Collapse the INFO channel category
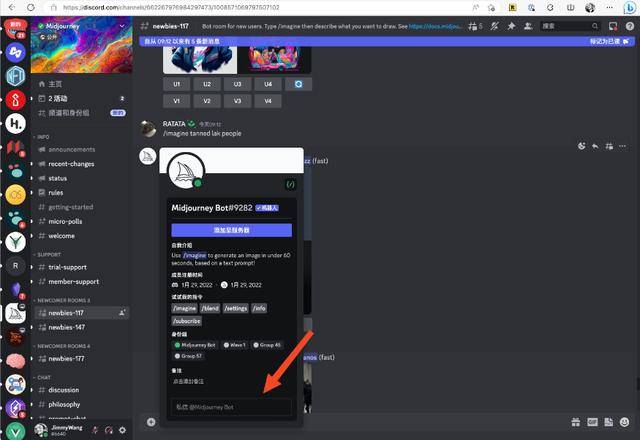The width and height of the screenshot is (640, 440). [x=41, y=137]
